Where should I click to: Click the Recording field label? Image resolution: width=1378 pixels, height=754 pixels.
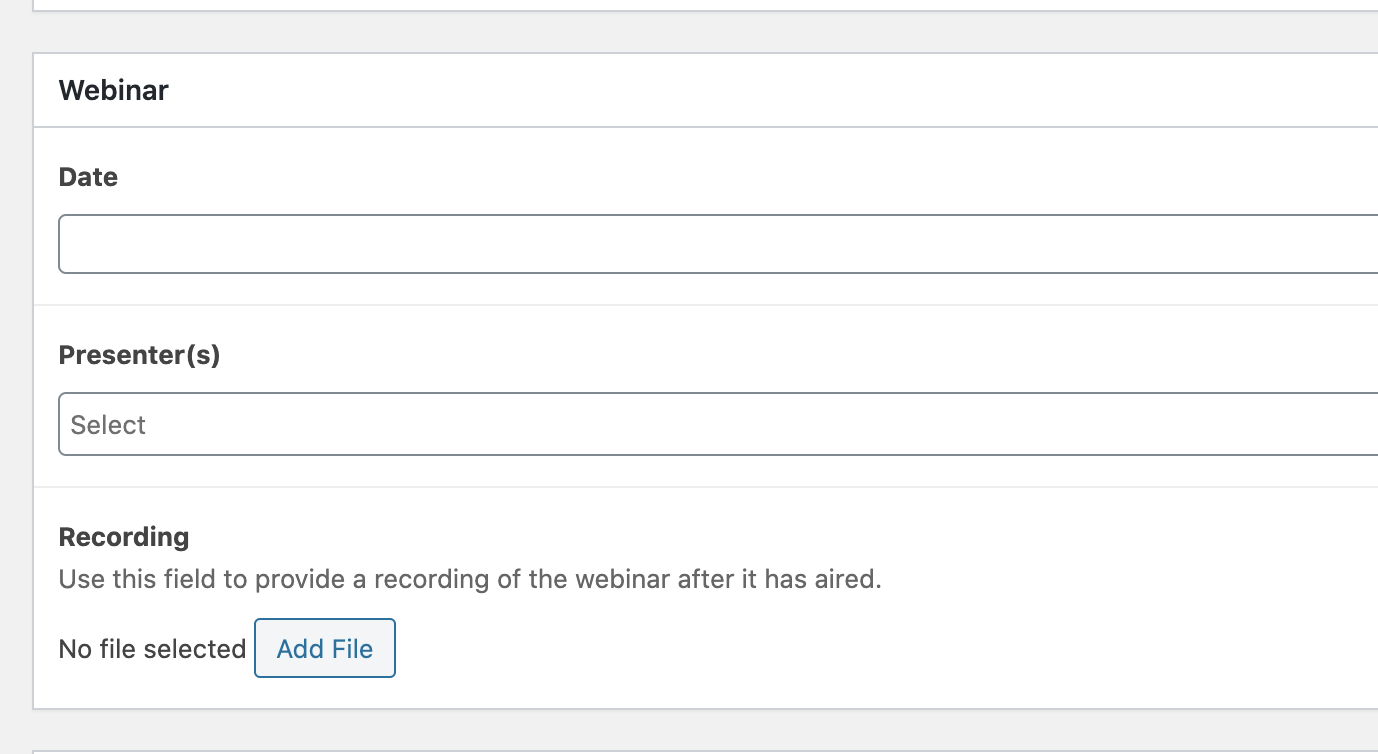124,537
